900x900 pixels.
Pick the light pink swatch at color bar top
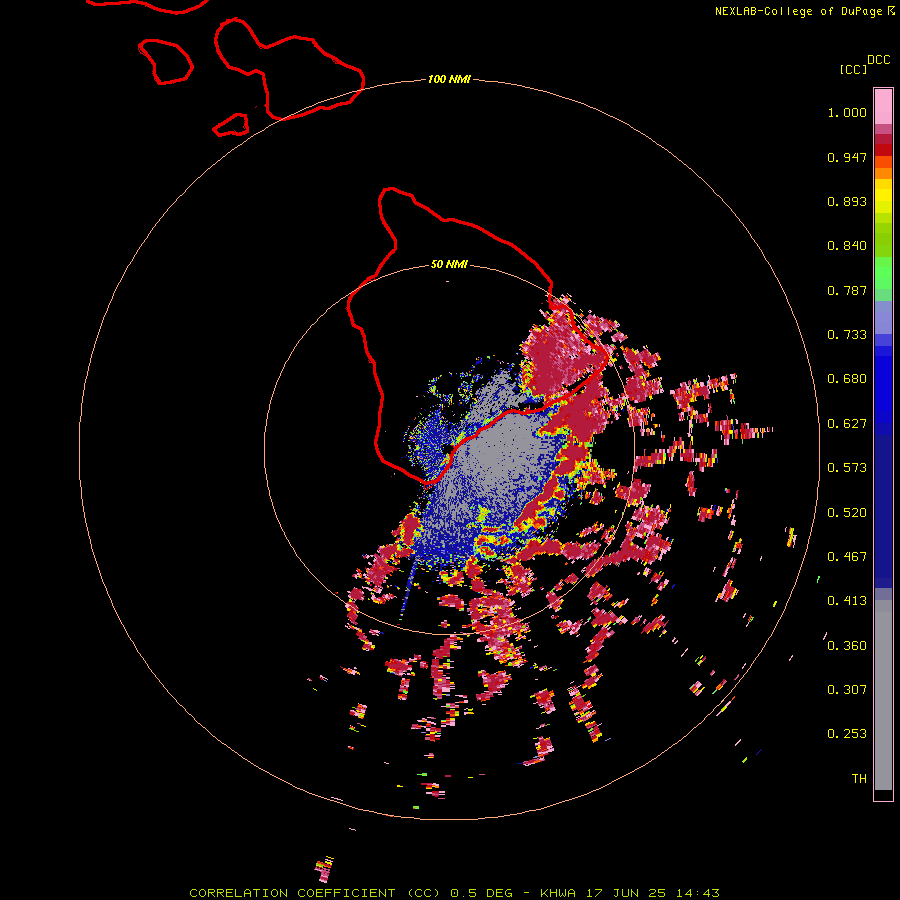click(883, 107)
